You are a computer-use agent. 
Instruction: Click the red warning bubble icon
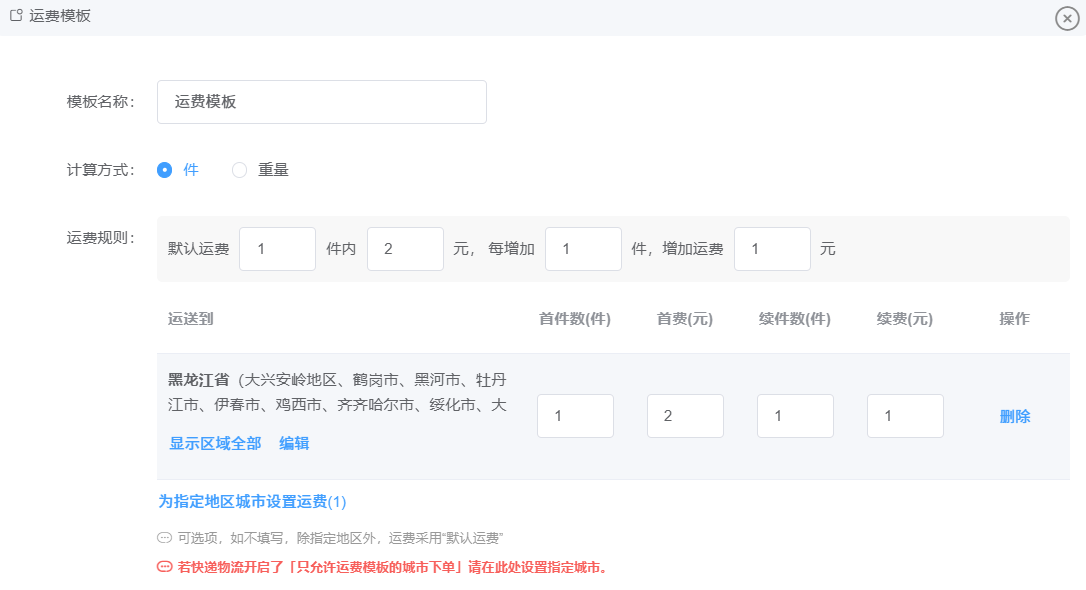pyautogui.click(x=165, y=567)
